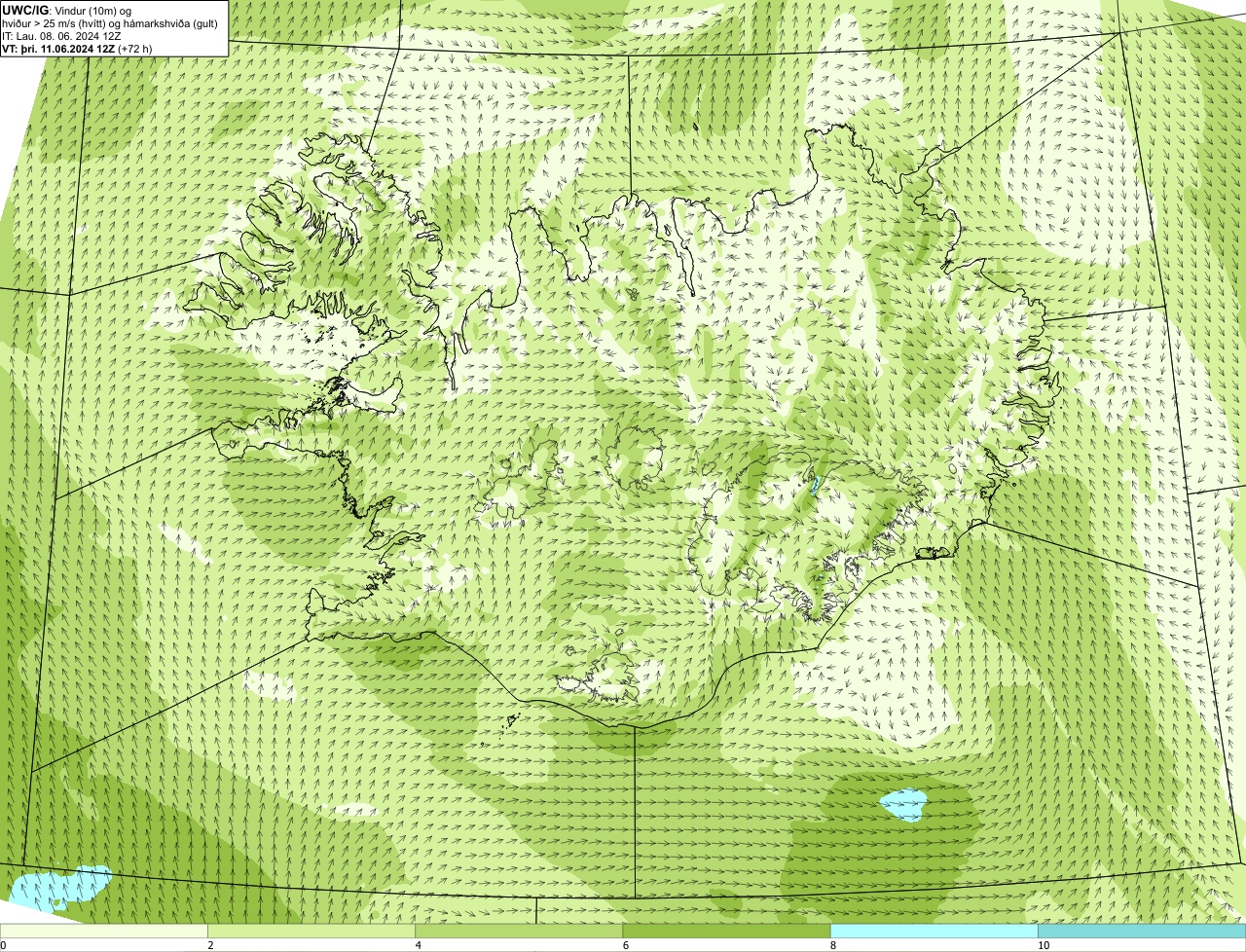Image resolution: width=1246 pixels, height=952 pixels.
Task: Click the dark green 6–8 color bar segment
Action: coord(726,931)
